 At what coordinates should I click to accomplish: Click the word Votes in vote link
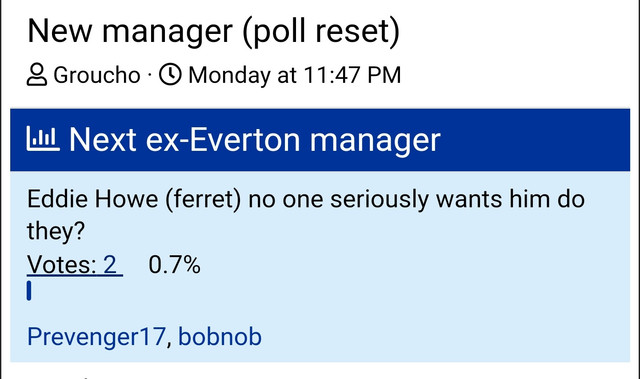click(x=61, y=265)
